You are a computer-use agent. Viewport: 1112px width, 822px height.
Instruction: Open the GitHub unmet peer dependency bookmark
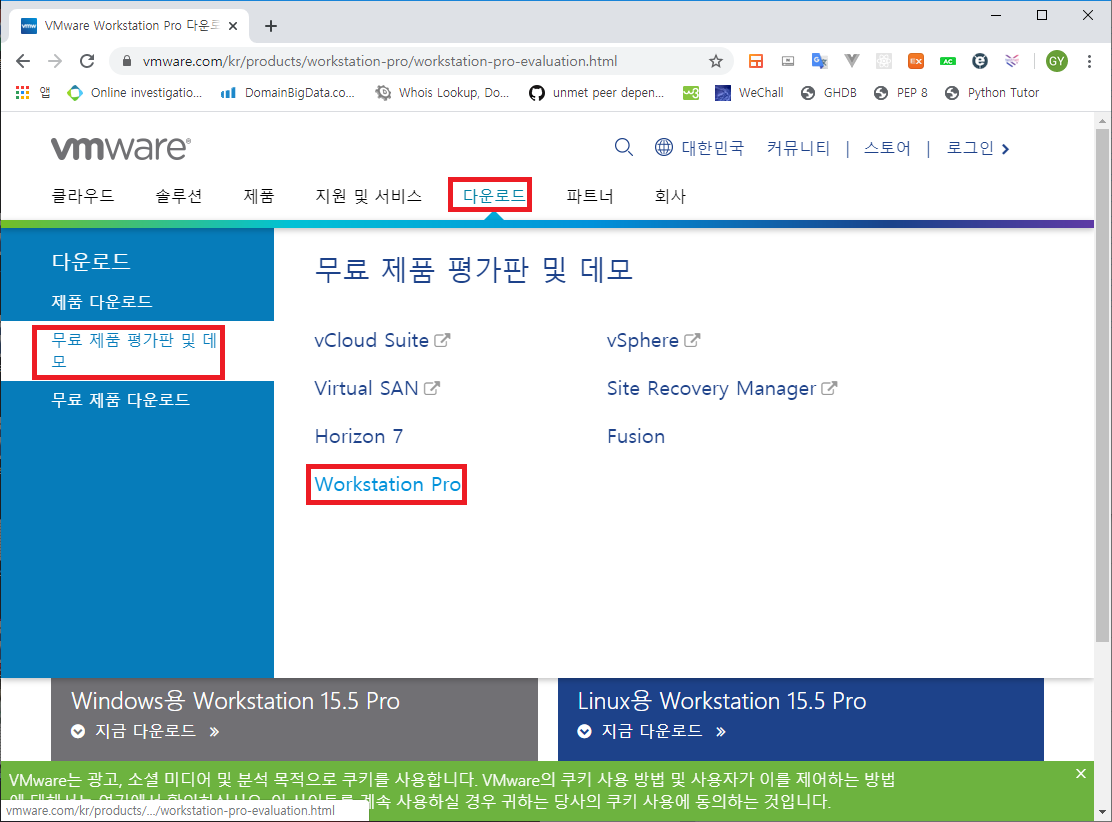click(596, 92)
